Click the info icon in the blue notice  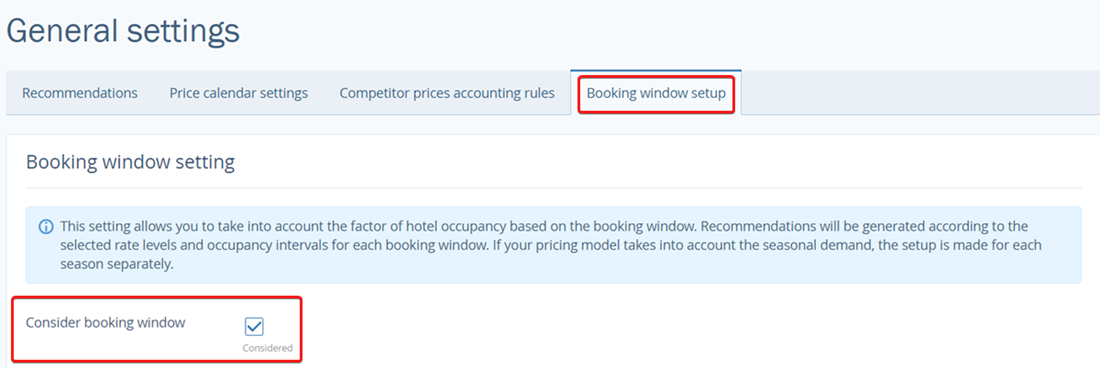(x=46, y=227)
